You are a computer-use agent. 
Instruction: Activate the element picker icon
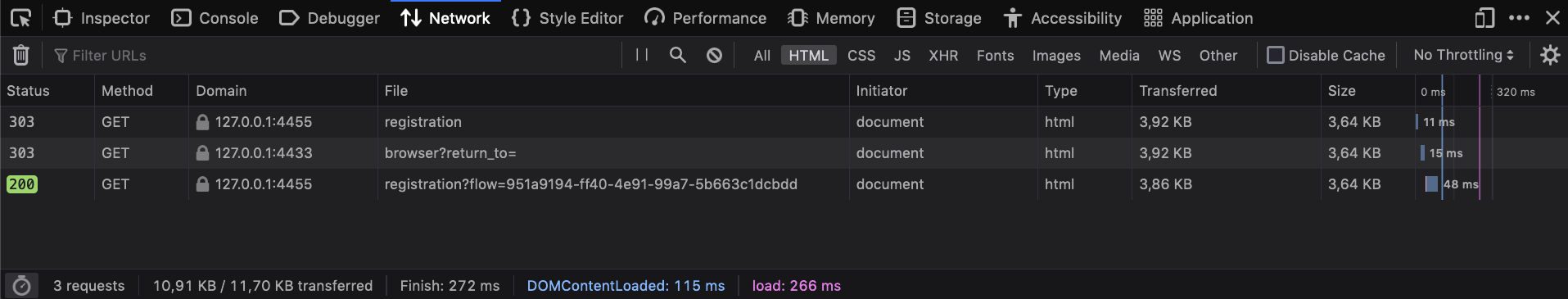pos(20,17)
